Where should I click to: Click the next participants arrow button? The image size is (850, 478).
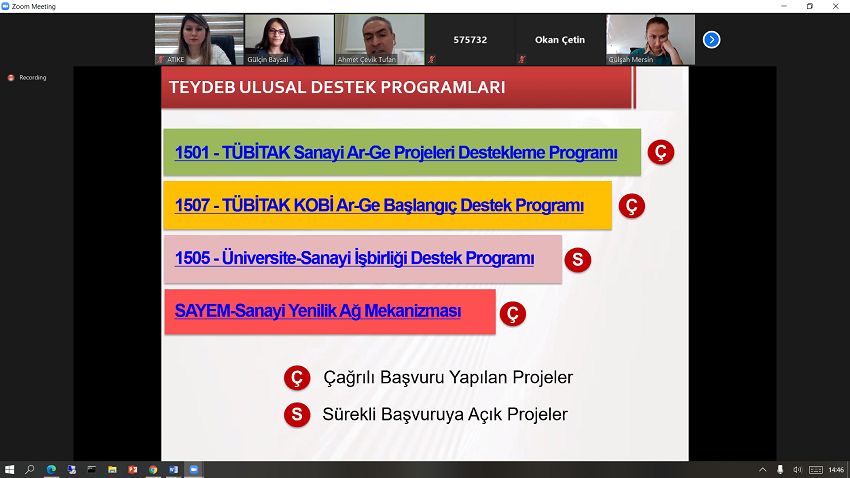pyautogui.click(x=711, y=40)
